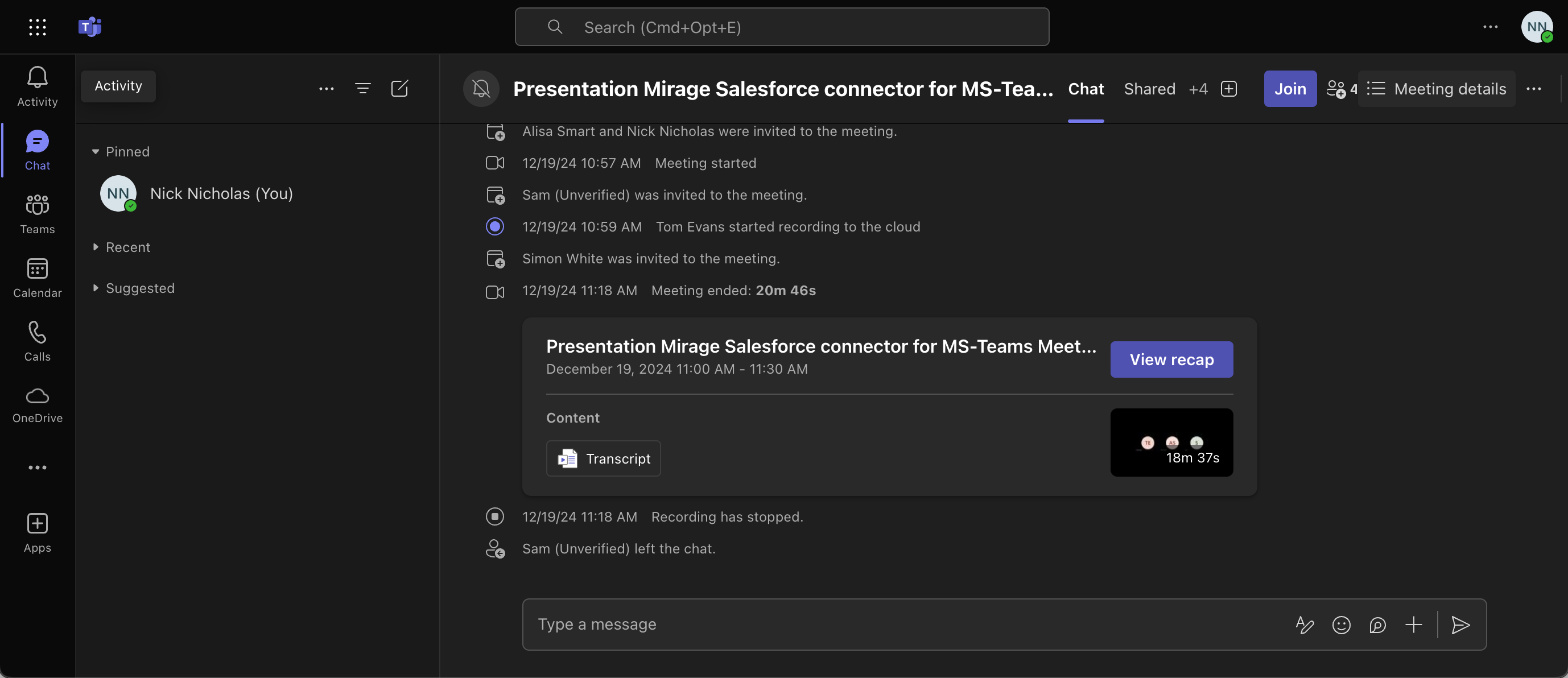Show the +4 additional tabs
This screenshot has height=678, width=1568.
(x=1198, y=89)
